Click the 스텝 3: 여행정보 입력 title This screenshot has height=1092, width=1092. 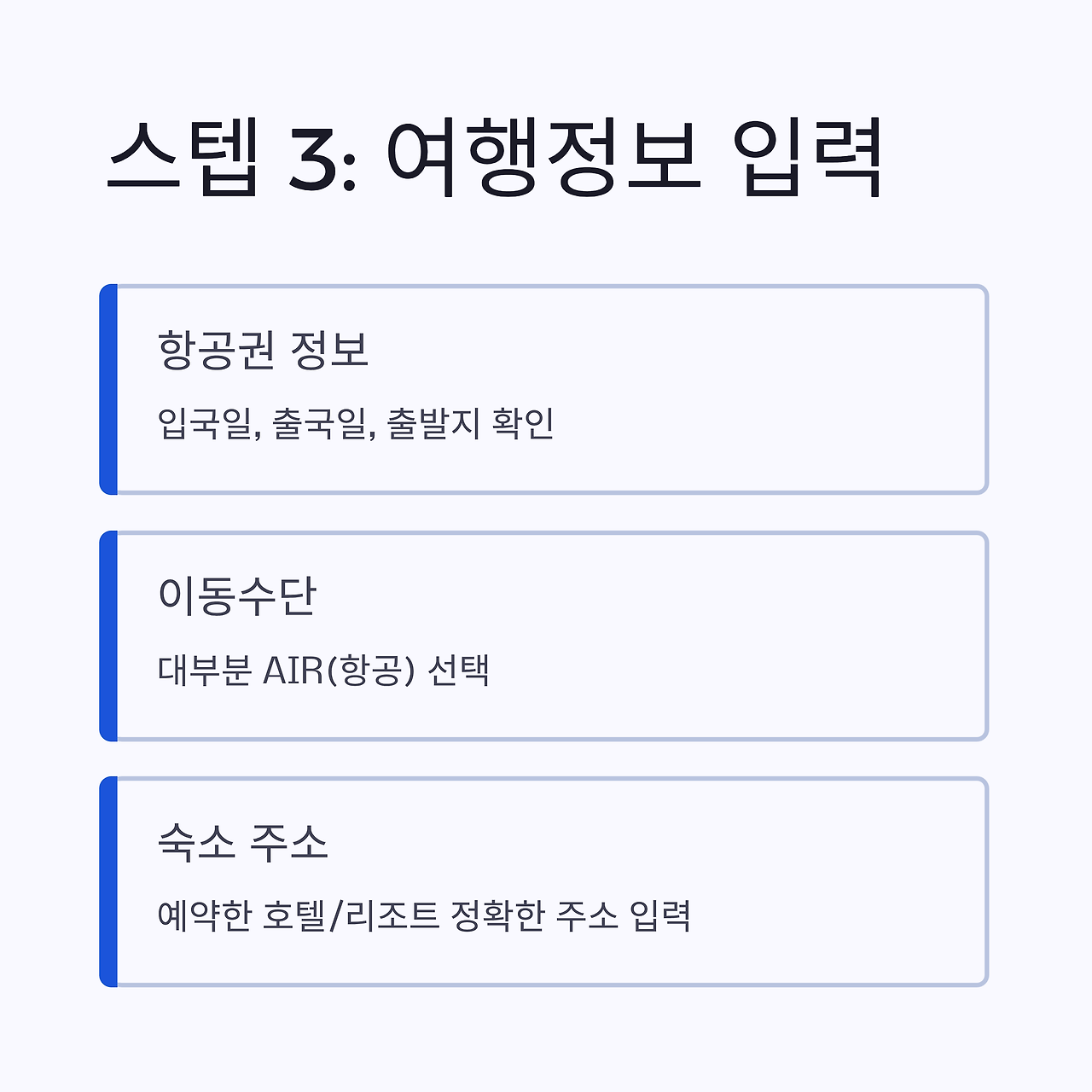(x=495, y=160)
